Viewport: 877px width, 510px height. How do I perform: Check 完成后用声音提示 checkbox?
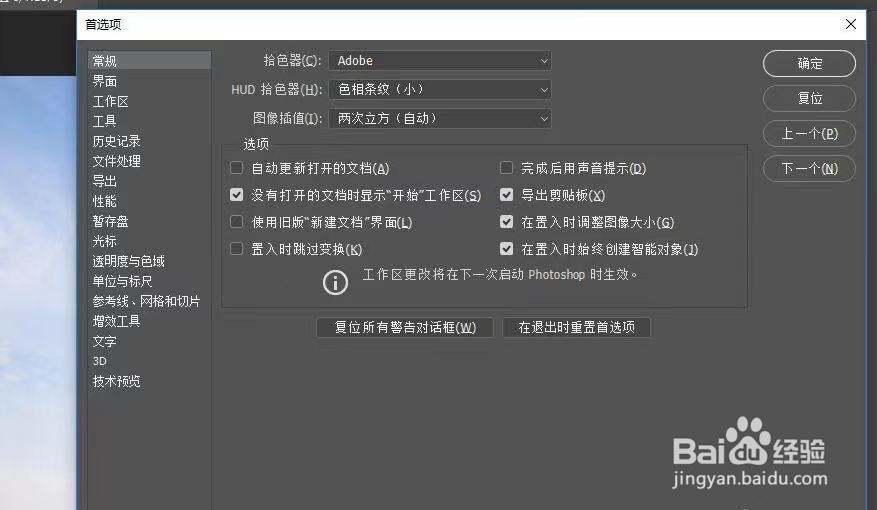tap(506, 168)
